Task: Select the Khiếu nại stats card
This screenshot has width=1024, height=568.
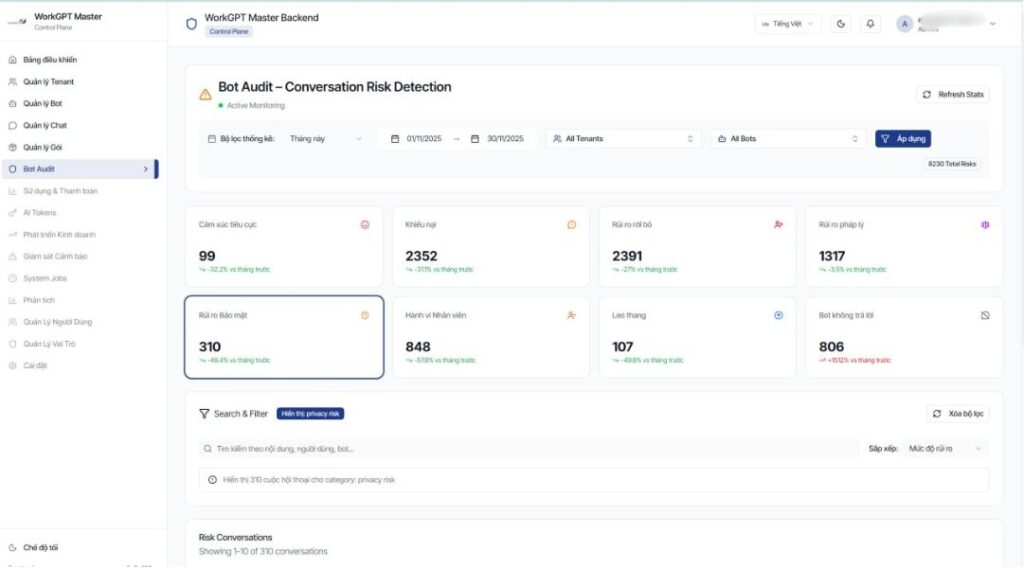Action: [490, 247]
